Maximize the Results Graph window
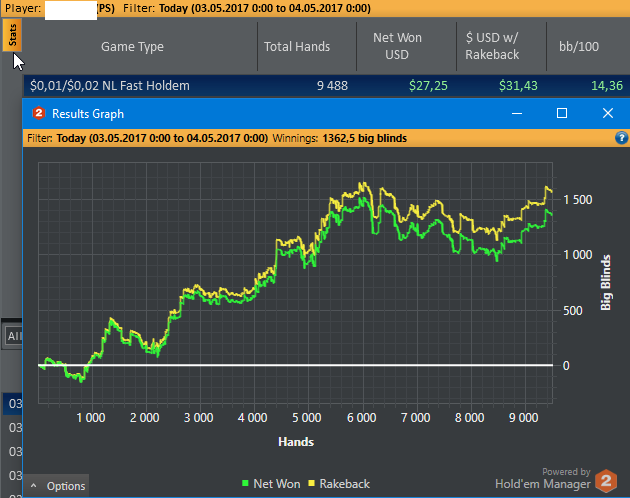Screen dimensions: 630x498 tap(562, 114)
